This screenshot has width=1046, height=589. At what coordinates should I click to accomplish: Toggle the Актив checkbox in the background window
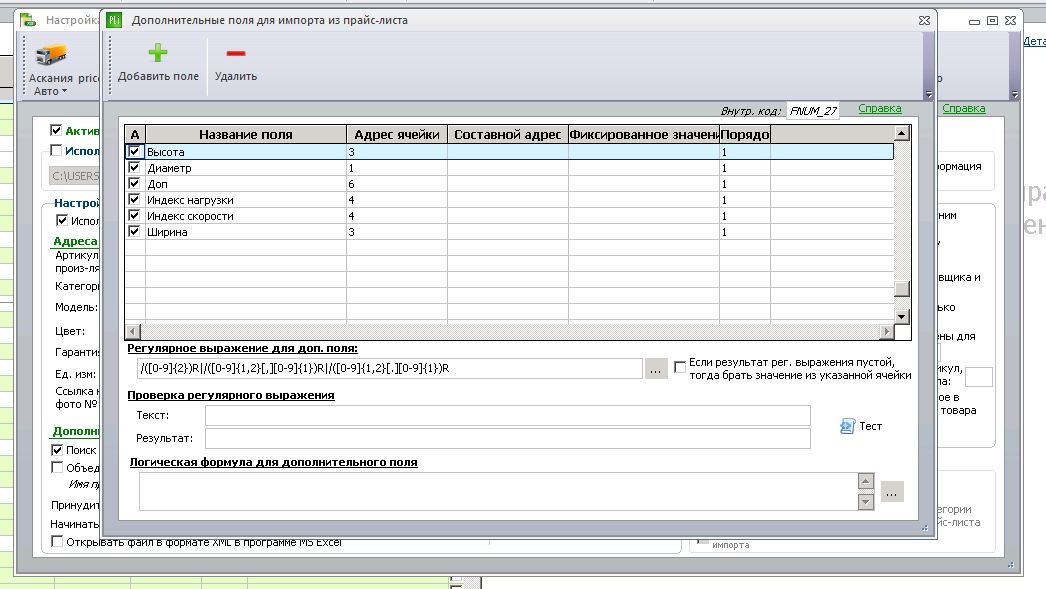[x=56, y=131]
